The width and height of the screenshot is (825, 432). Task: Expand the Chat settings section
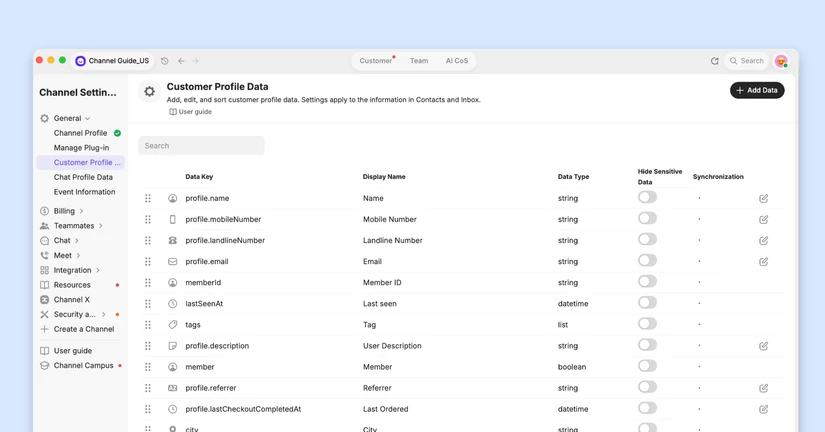coord(77,240)
